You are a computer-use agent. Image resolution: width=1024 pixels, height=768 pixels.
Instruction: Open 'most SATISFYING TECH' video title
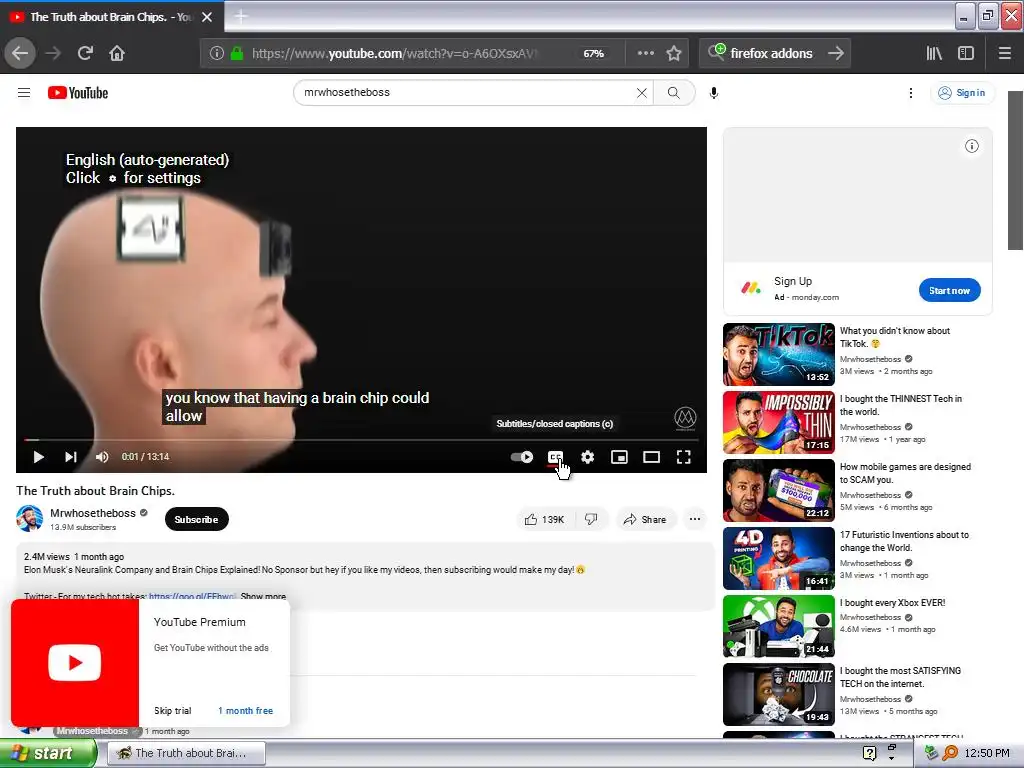900,677
